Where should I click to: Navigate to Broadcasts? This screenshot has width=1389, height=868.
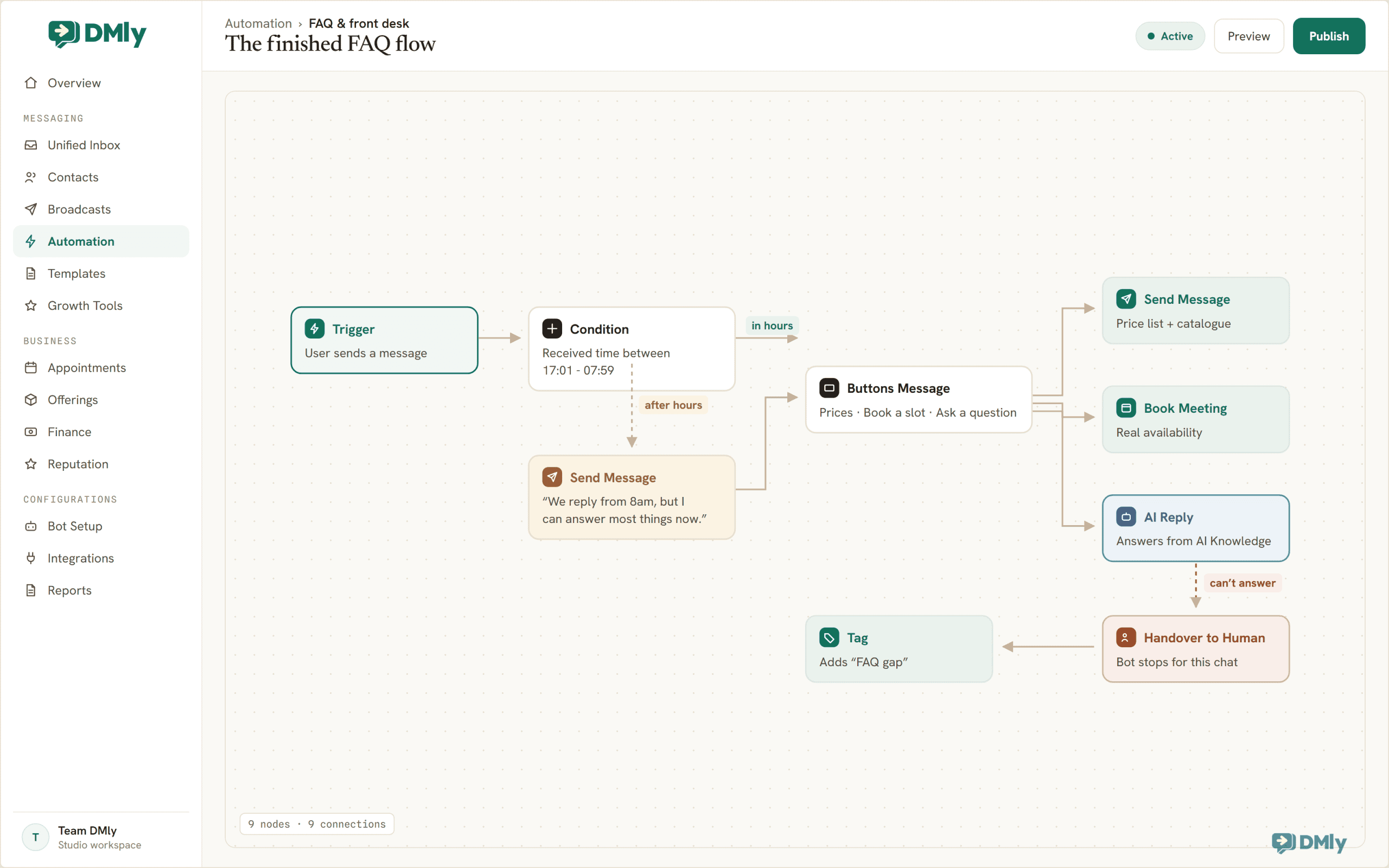pyautogui.click(x=101, y=209)
